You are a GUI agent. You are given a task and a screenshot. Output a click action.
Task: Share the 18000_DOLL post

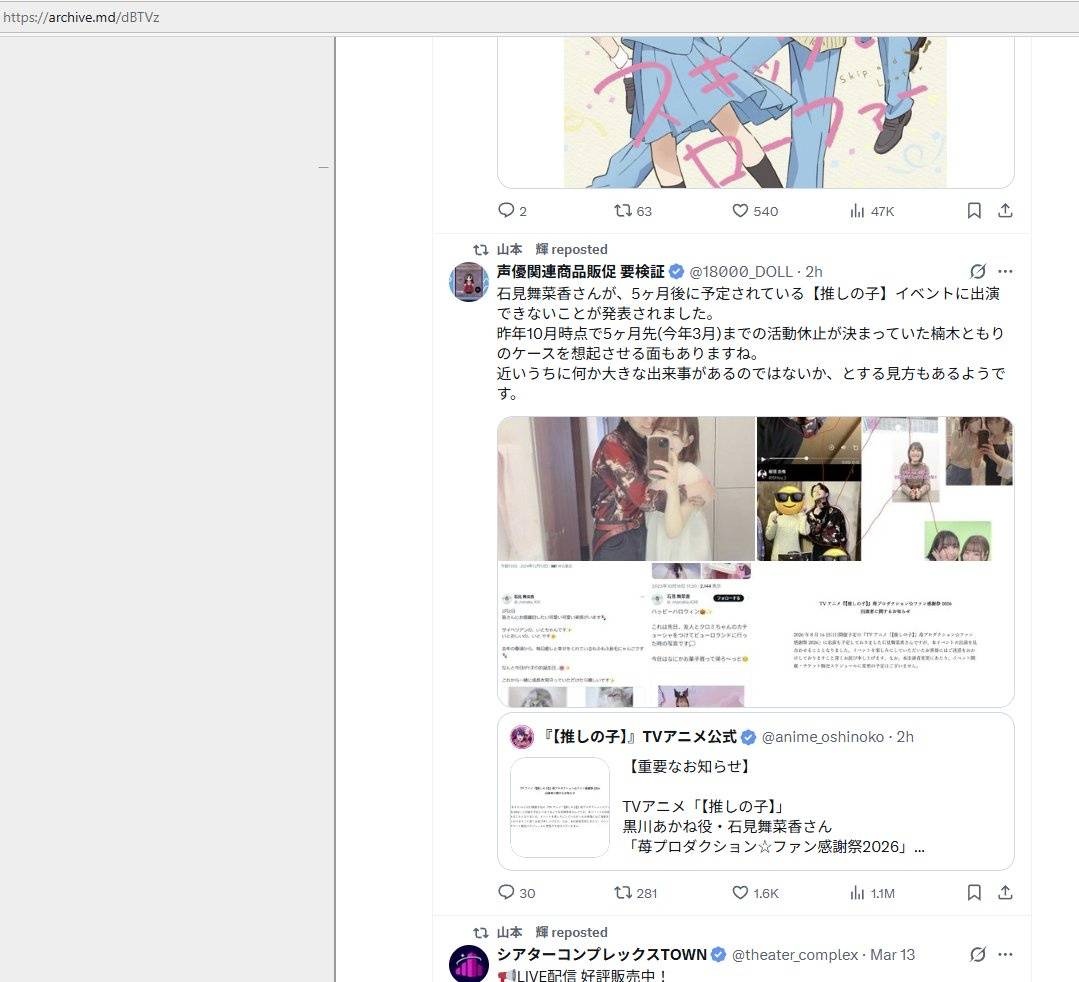coord(1005,892)
